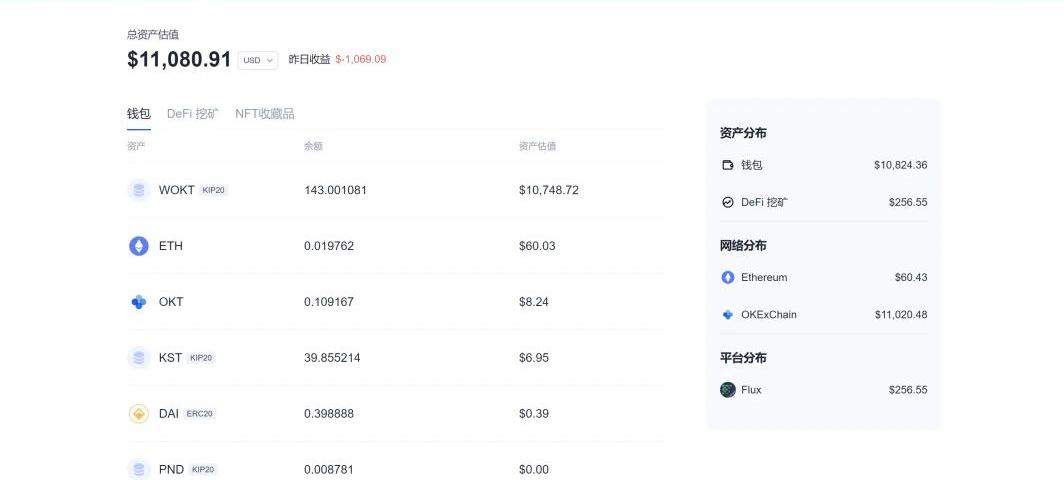Click the OKExChain network icon

click(728, 315)
